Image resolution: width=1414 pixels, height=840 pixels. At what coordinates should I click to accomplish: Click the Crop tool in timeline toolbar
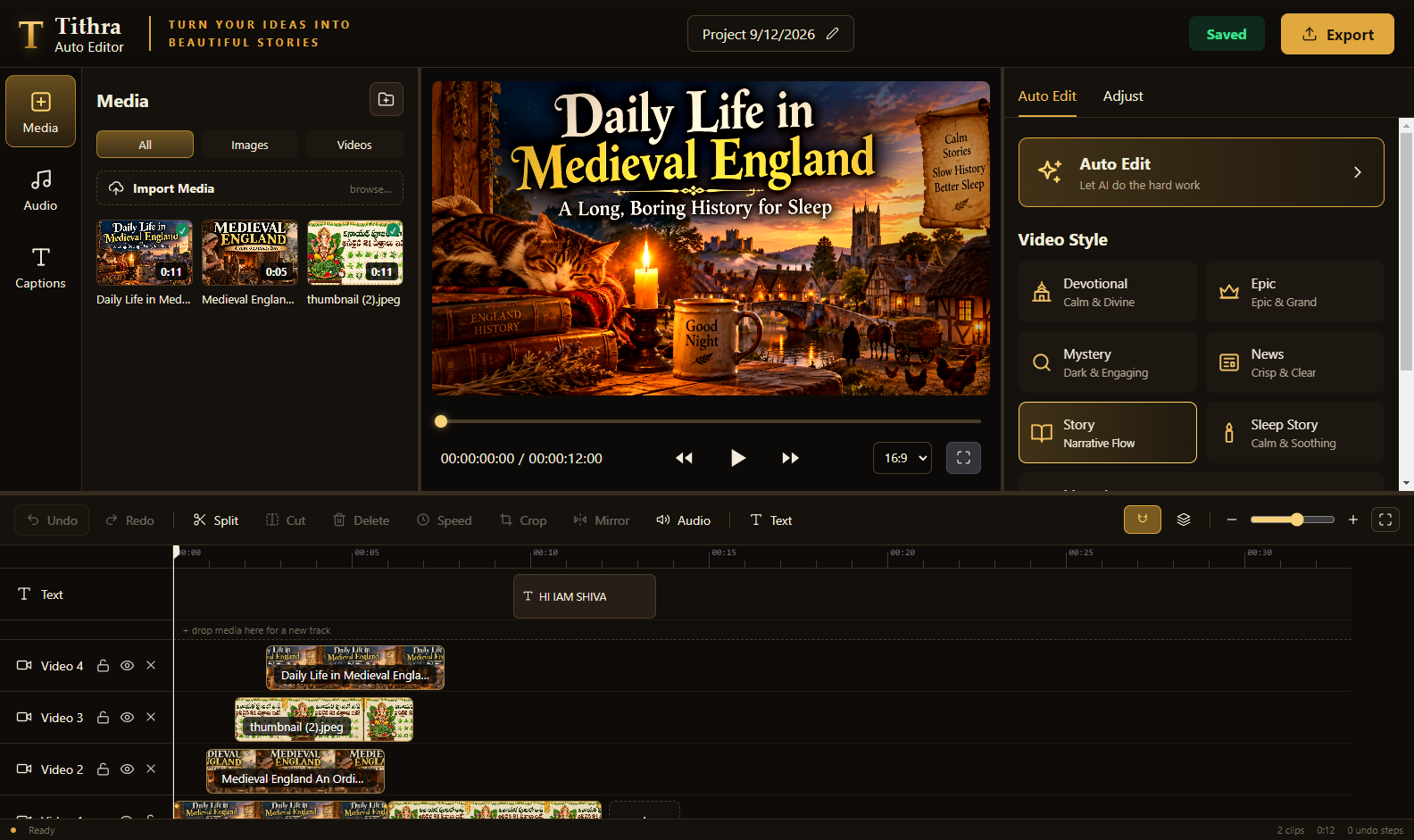523,520
